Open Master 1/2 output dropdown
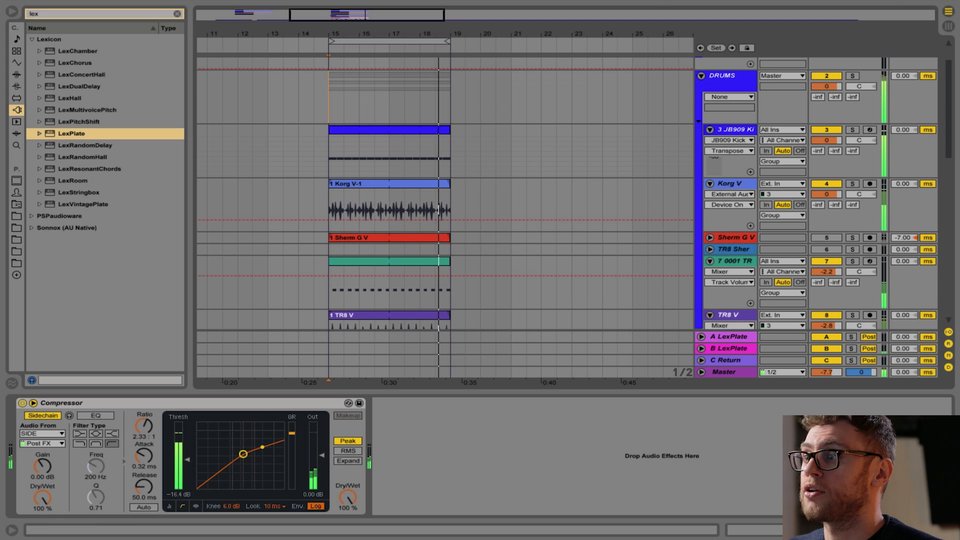Screen dimensions: 960x540 pyautogui.click(x=782, y=372)
